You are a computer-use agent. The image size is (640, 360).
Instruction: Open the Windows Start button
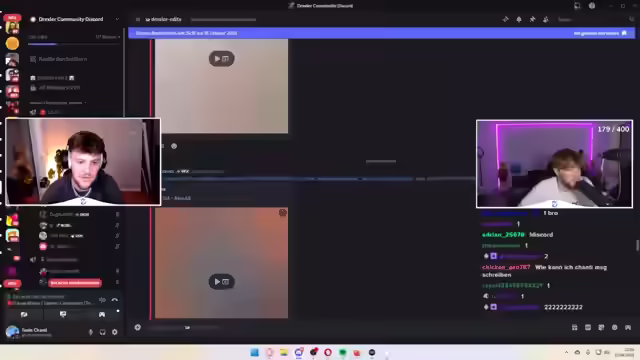pos(254,352)
